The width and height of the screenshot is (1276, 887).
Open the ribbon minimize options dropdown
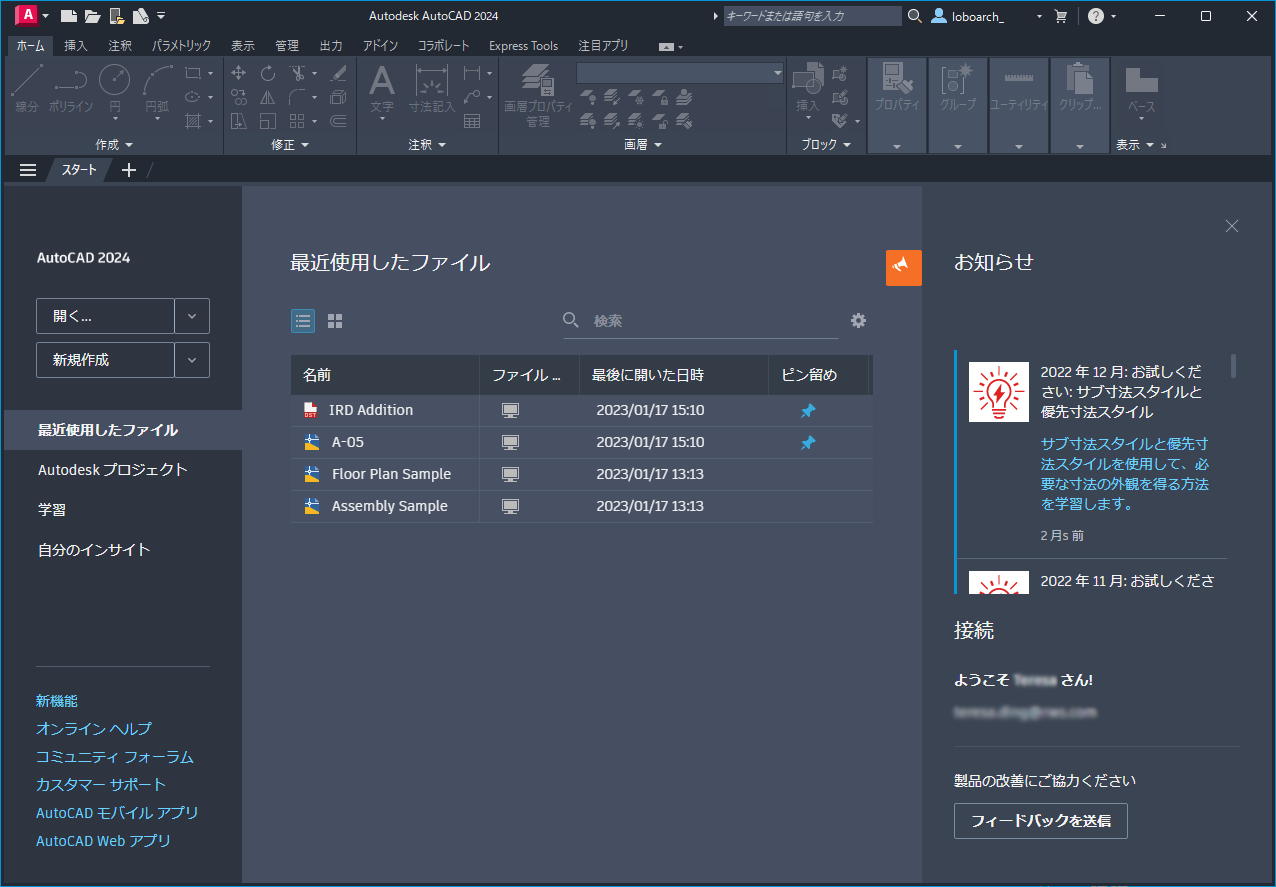pyautogui.click(x=681, y=47)
